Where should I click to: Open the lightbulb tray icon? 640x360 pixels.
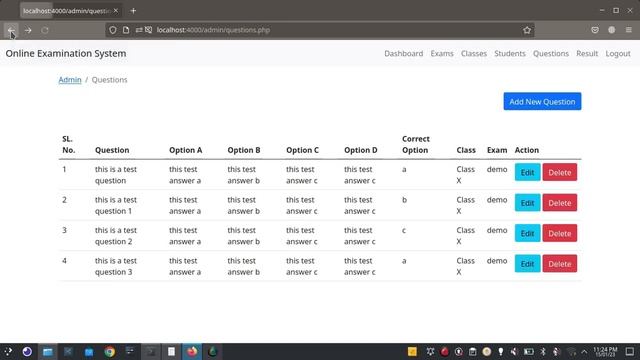coord(500,351)
